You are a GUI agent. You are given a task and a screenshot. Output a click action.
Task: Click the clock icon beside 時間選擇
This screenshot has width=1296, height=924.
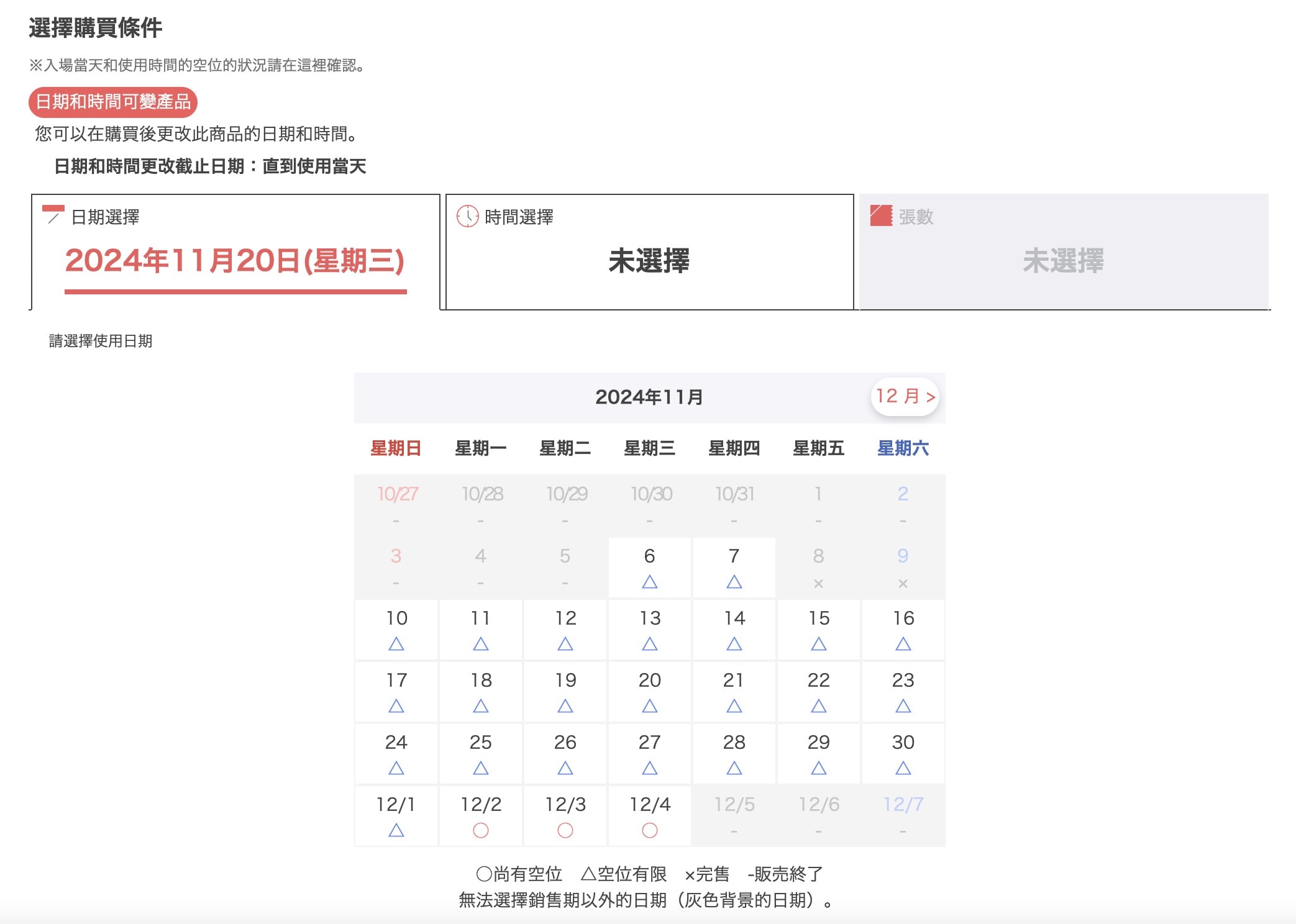(467, 216)
